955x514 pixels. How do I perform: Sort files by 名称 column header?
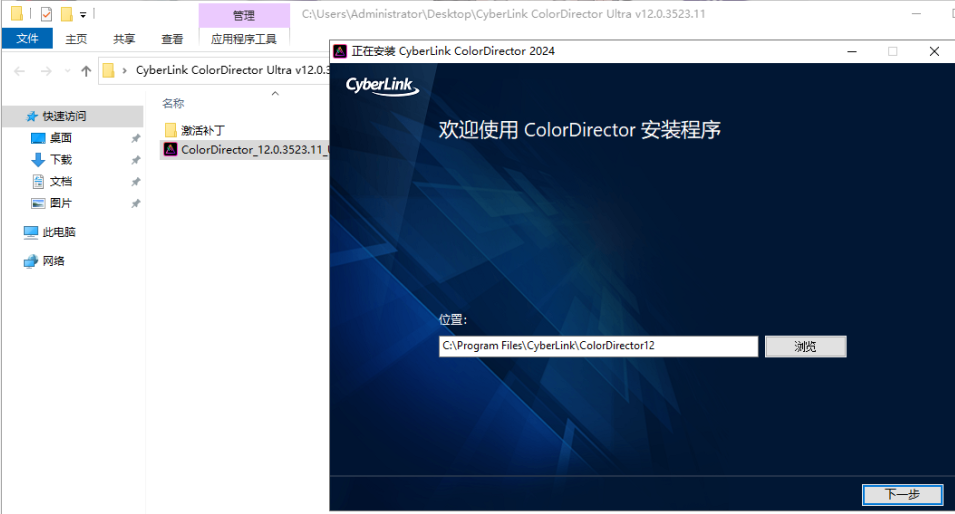[x=173, y=104]
